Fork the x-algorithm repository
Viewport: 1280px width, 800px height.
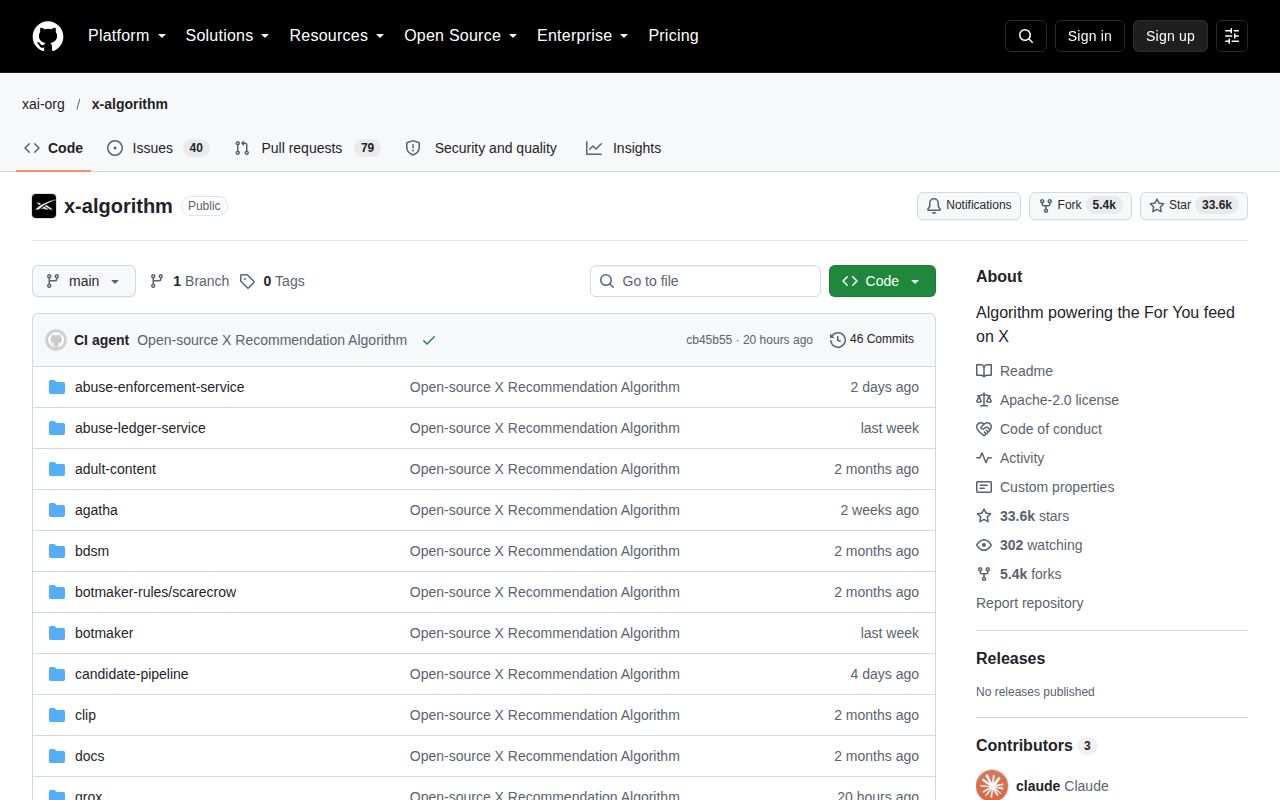(1080, 206)
